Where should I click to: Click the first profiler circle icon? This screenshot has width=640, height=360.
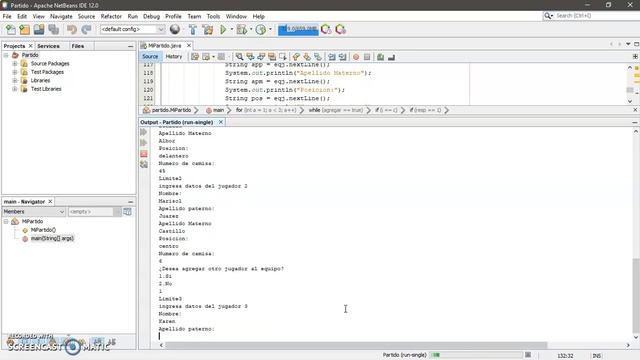(x=326, y=29)
